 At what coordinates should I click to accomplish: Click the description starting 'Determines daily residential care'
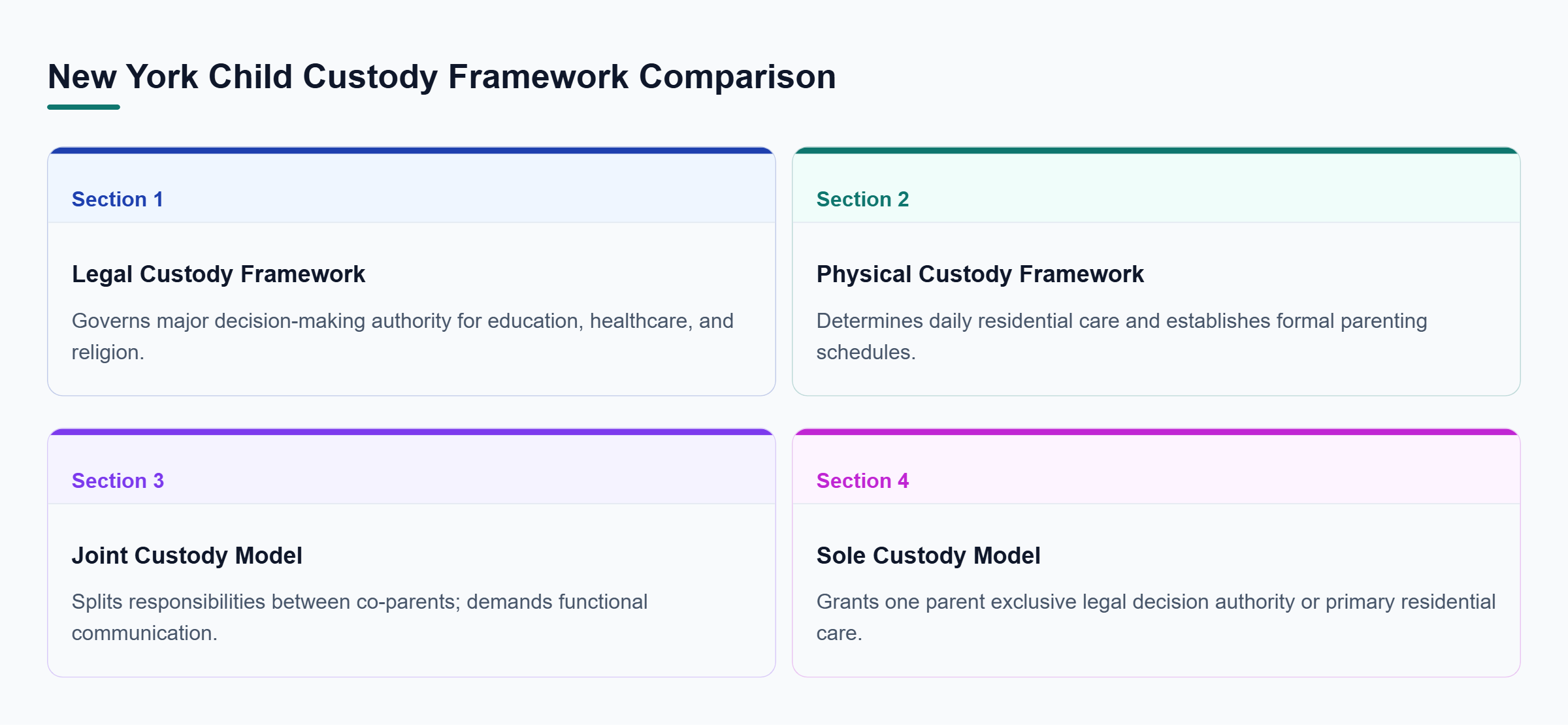(x=1122, y=336)
